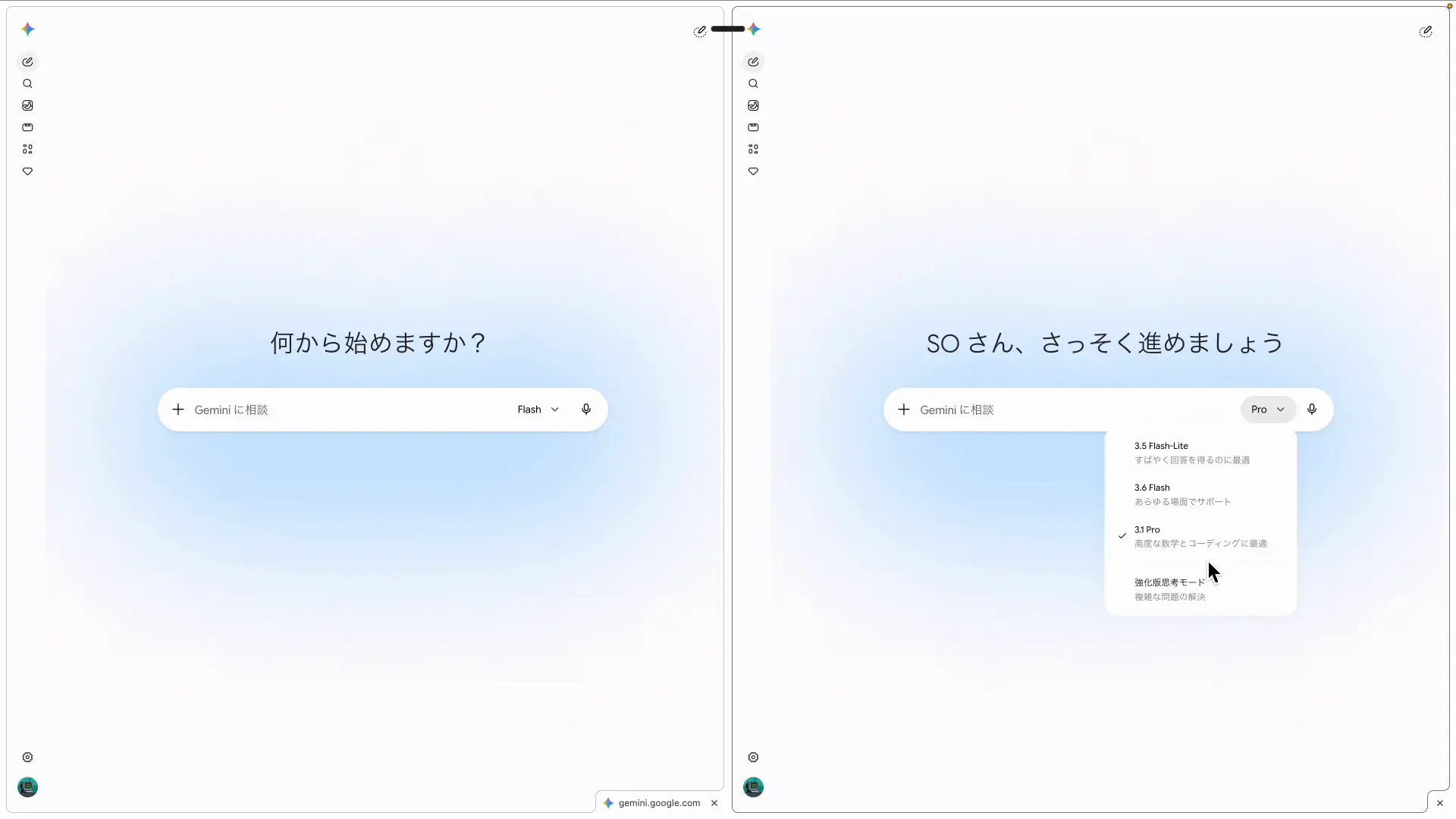Click the gemini.google.com tab label
1456x819 pixels.
(659, 803)
